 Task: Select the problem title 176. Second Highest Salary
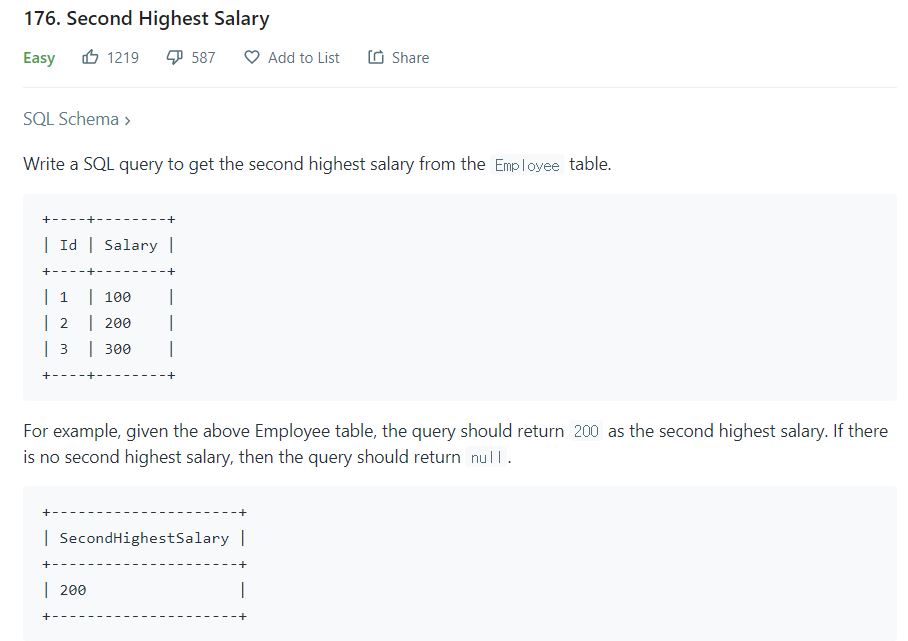147,18
